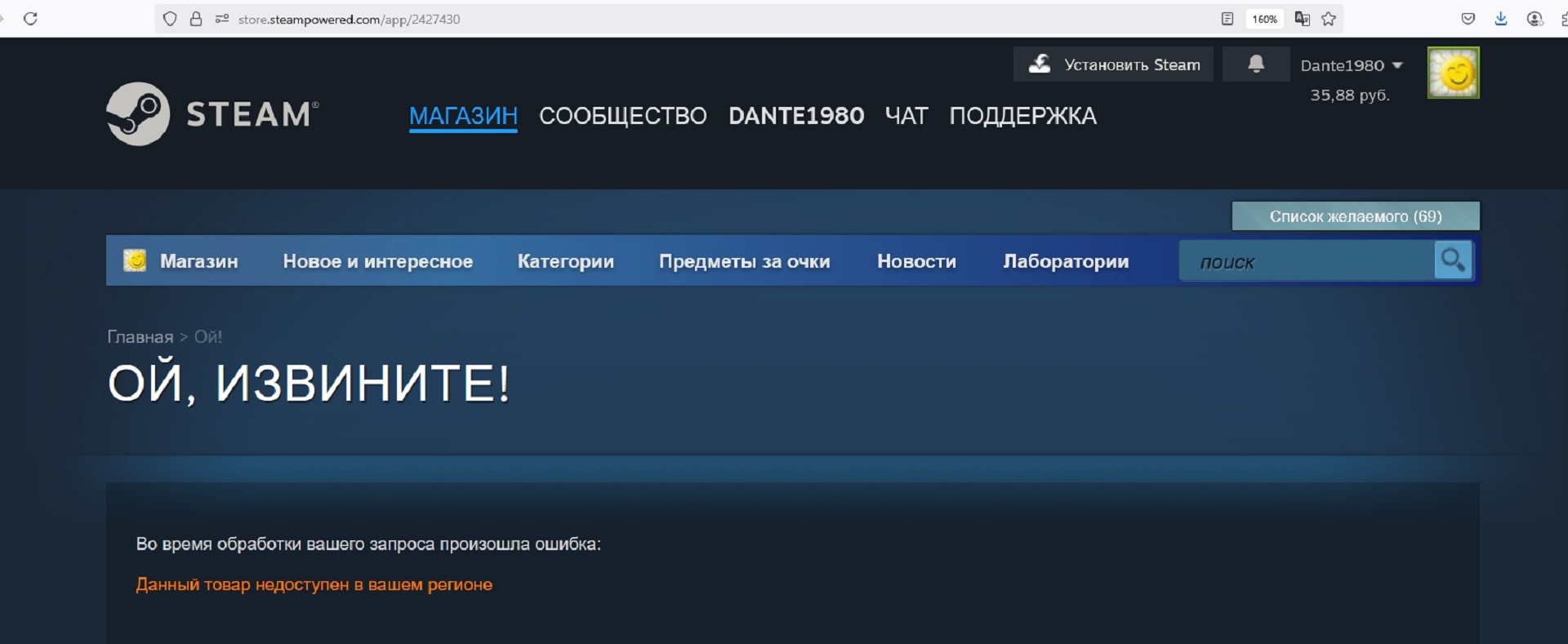The width and height of the screenshot is (1568, 644).
Task: Translate this page using the translate icon
Action: 1303,19
